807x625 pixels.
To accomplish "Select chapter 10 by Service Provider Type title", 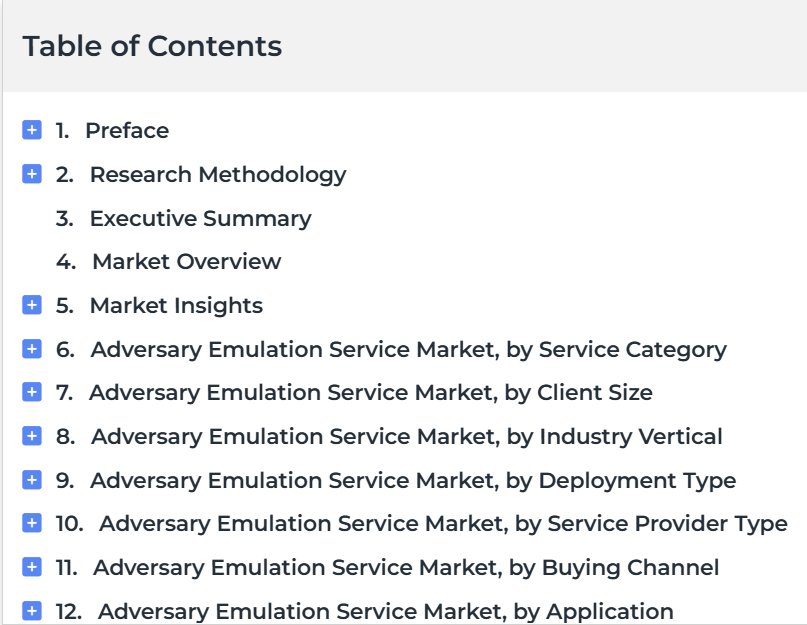I will (444, 524).
